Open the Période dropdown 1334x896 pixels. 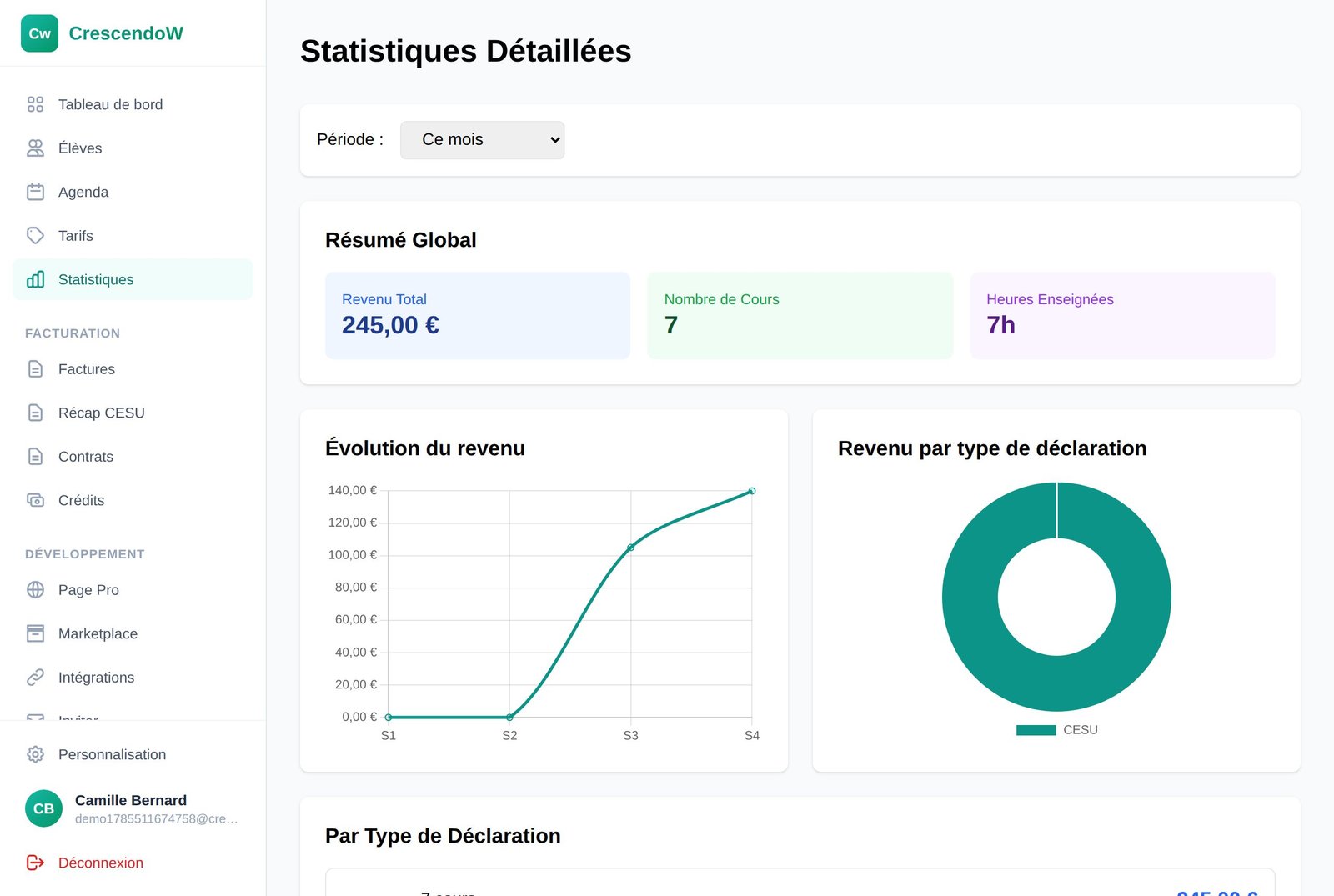click(x=482, y=140)
